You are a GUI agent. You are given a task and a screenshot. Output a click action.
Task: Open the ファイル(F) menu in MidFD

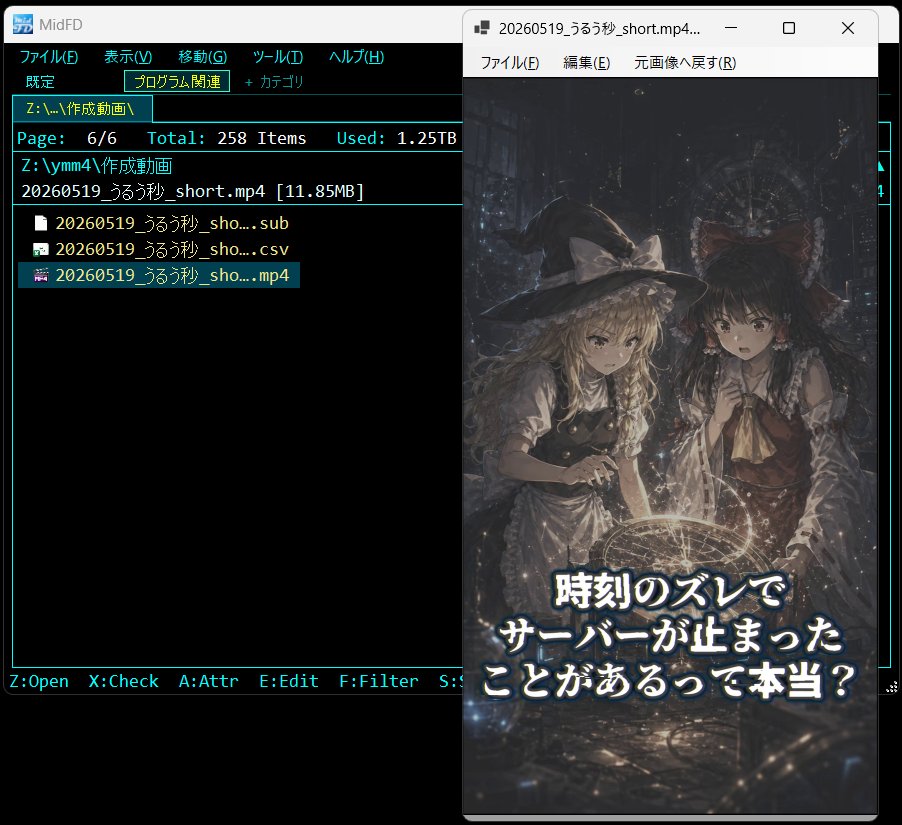[49, 57]
